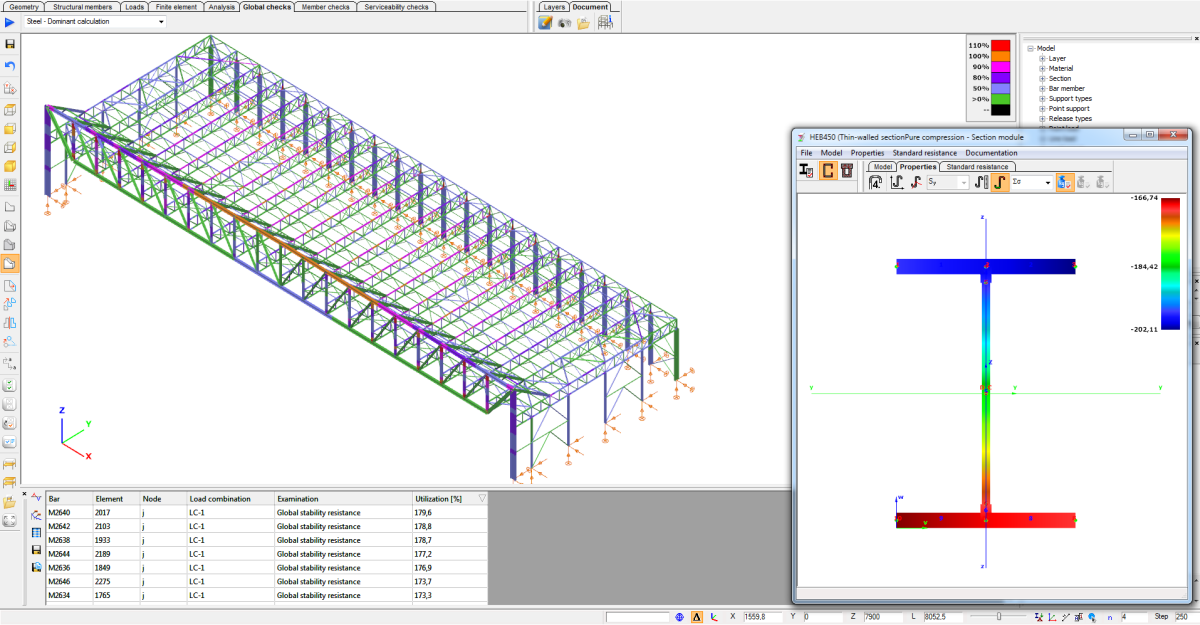Expand the Bar member tree node
Image resolution: width=1200 pixels, height=625 pixels.
click(1042, 88)
